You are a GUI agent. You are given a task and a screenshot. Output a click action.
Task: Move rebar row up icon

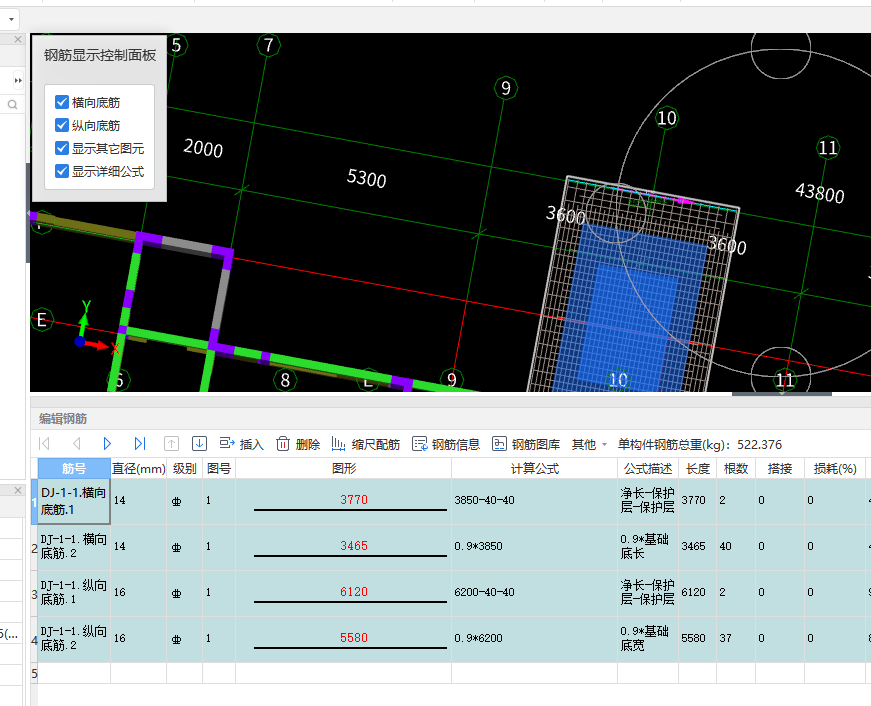171,443
